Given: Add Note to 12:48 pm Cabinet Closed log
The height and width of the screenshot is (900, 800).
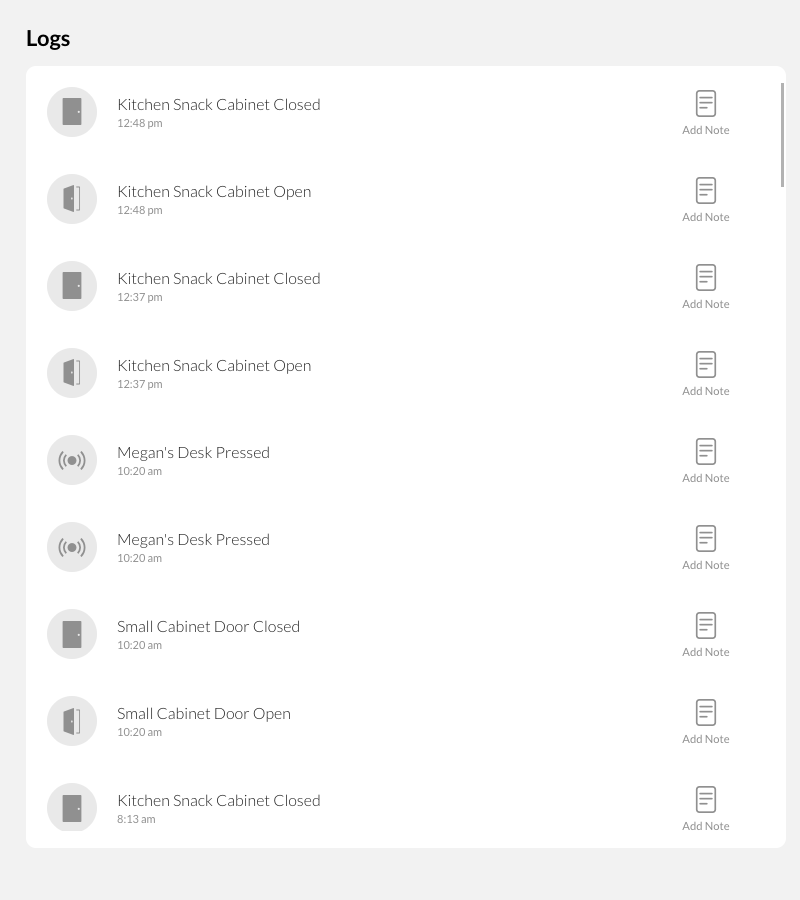Looking at the screenshot, I should click(705, 112).
